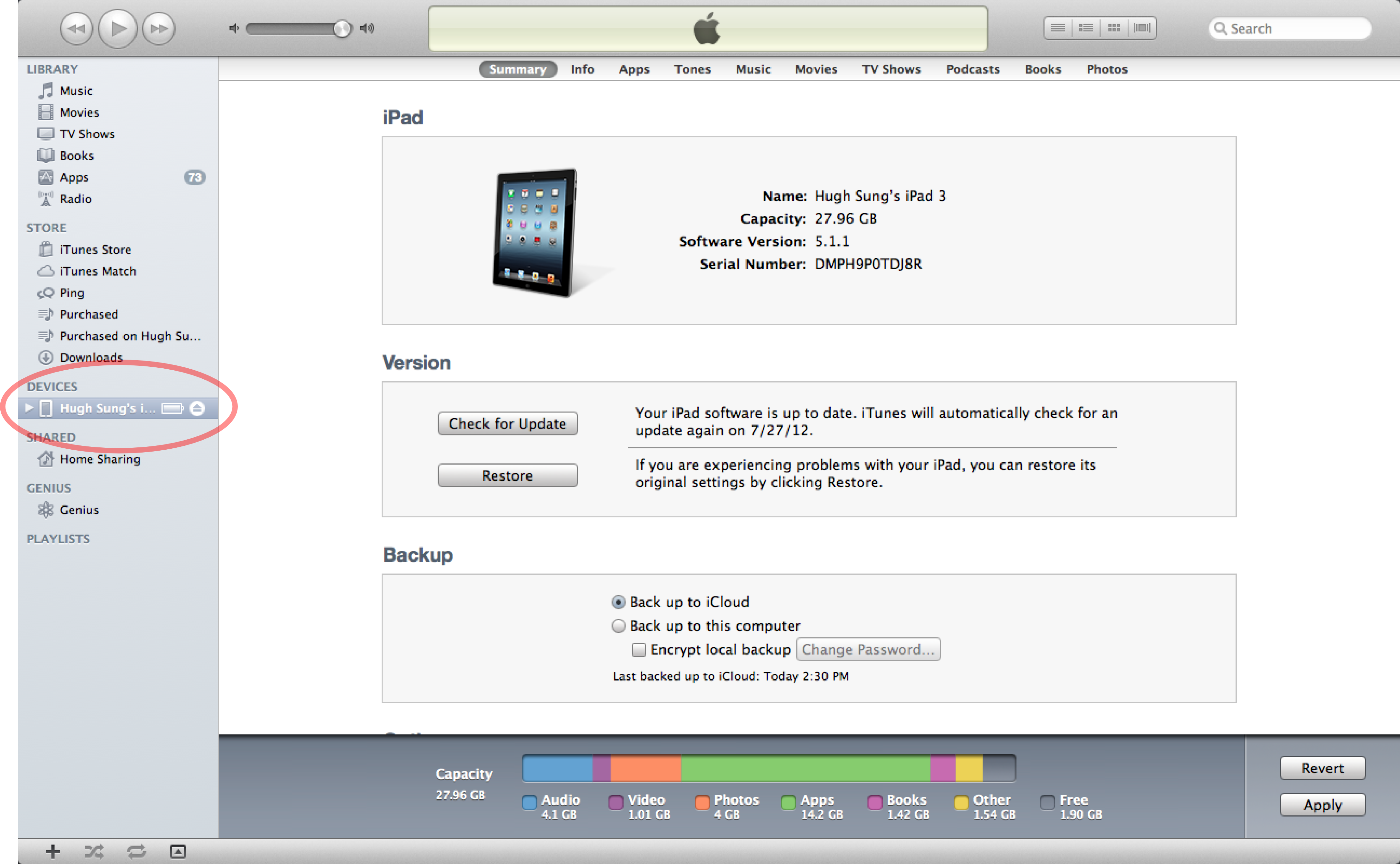The width and height of the screenshot is (1400, 864).
Task: Click the Fast-forward next track button
Action: pyautogui.click(x=159, y=28)
